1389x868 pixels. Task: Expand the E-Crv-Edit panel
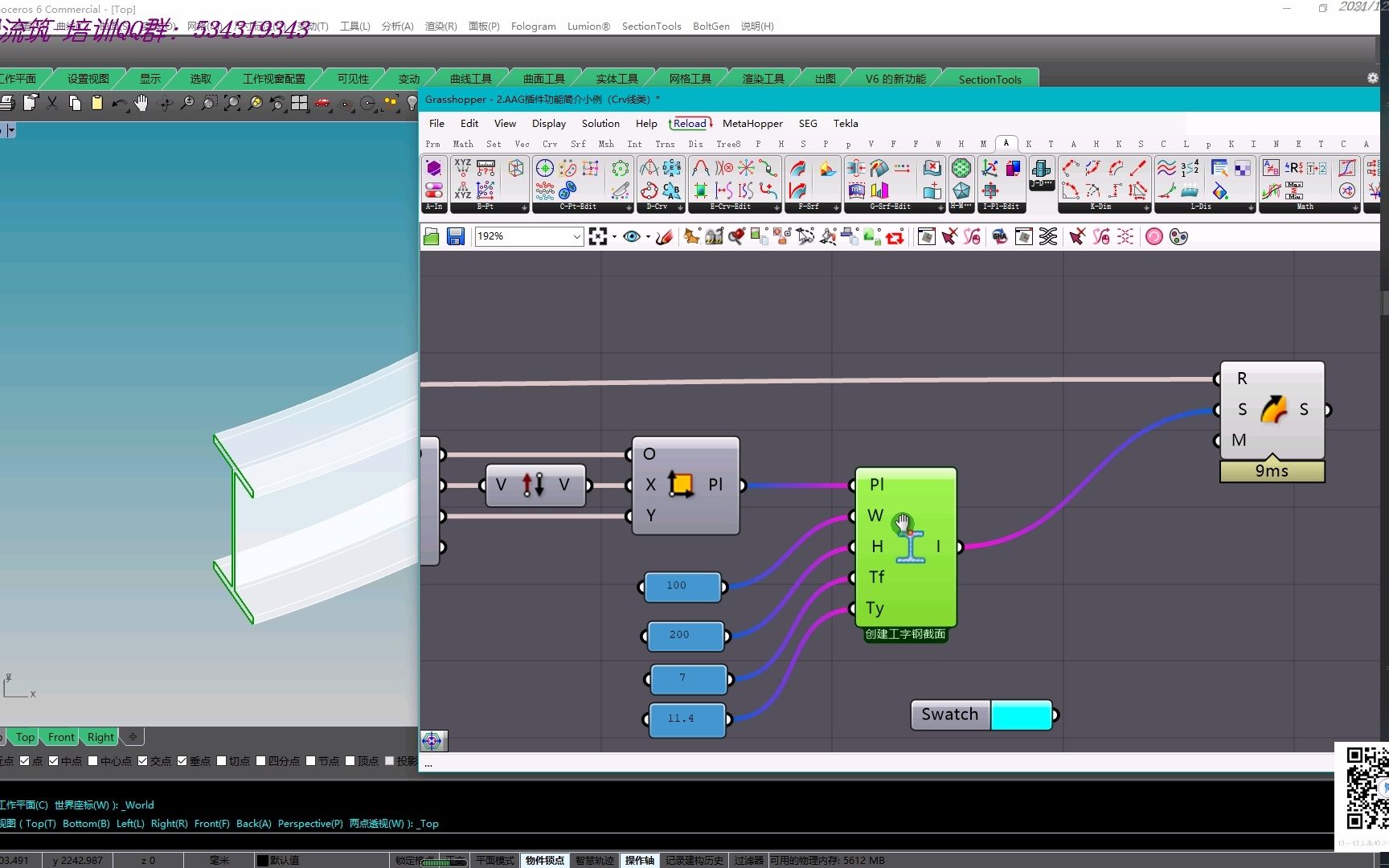pos(776,207)
